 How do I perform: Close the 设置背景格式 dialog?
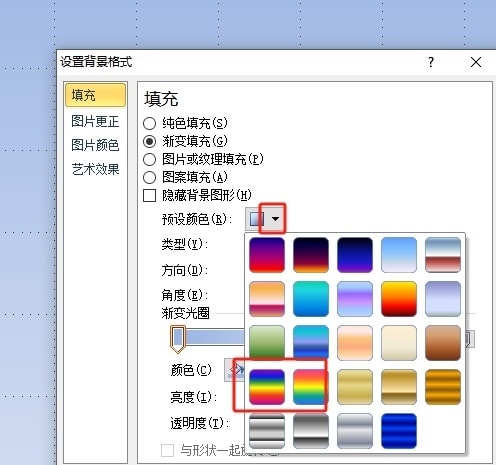click(x=476, y=62)
